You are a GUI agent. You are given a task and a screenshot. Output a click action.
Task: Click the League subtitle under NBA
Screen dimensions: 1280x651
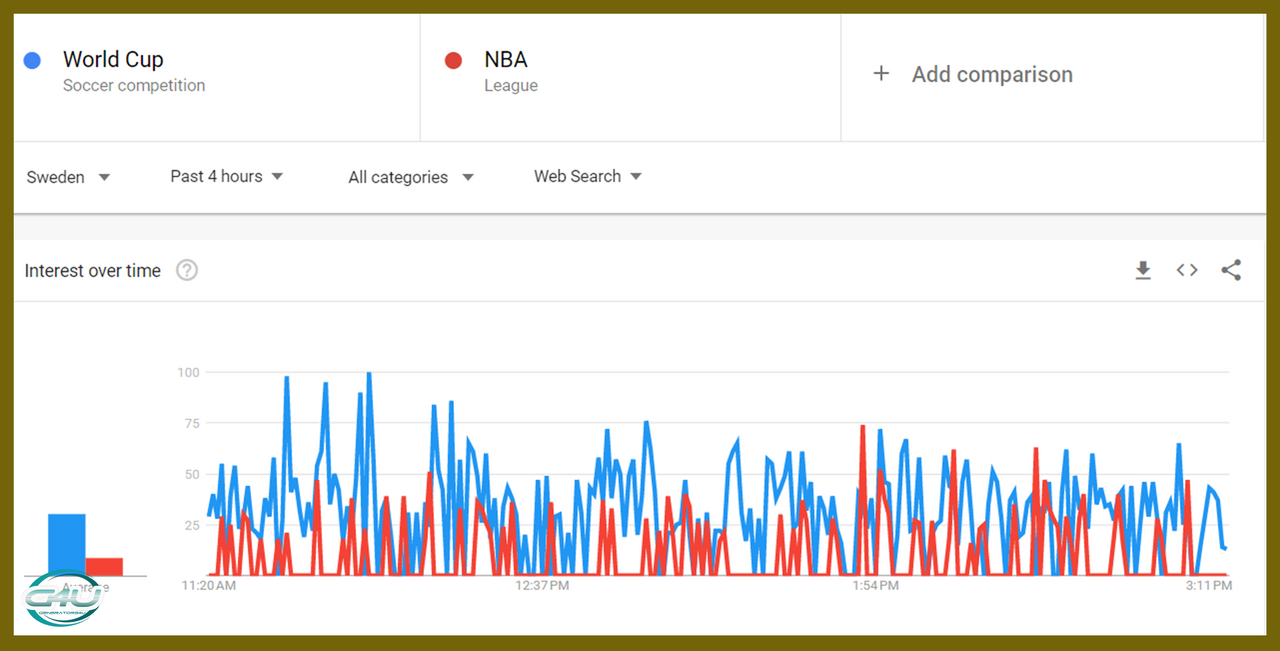(511, 86)
